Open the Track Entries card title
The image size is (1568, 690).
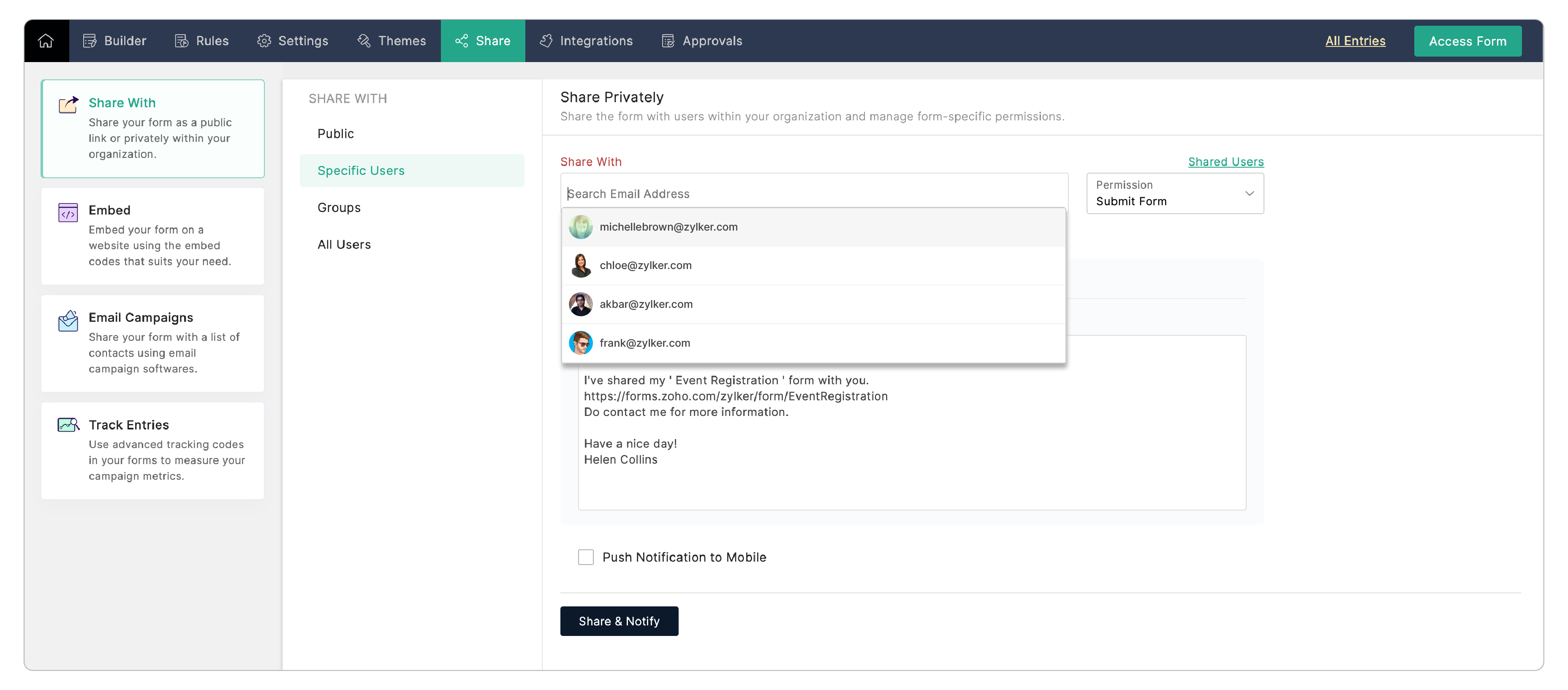click(128, 425)
